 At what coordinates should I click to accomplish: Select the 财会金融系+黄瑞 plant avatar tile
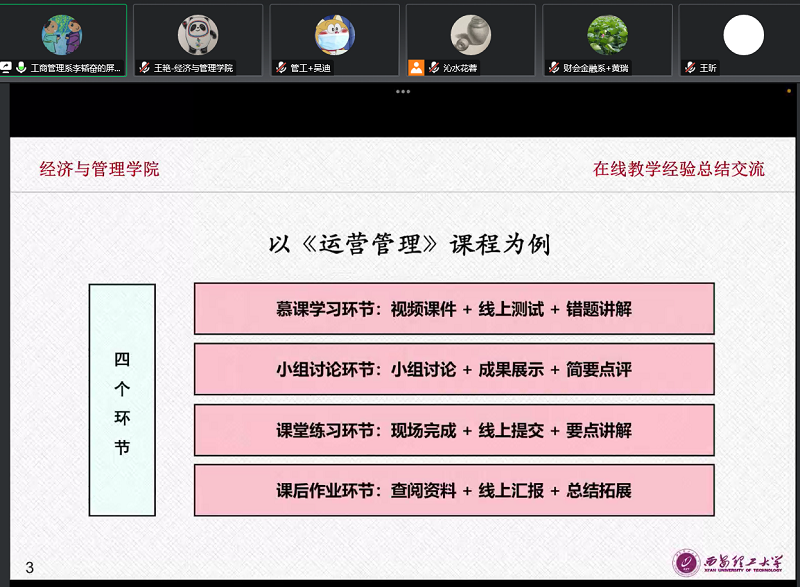(607, 35)
